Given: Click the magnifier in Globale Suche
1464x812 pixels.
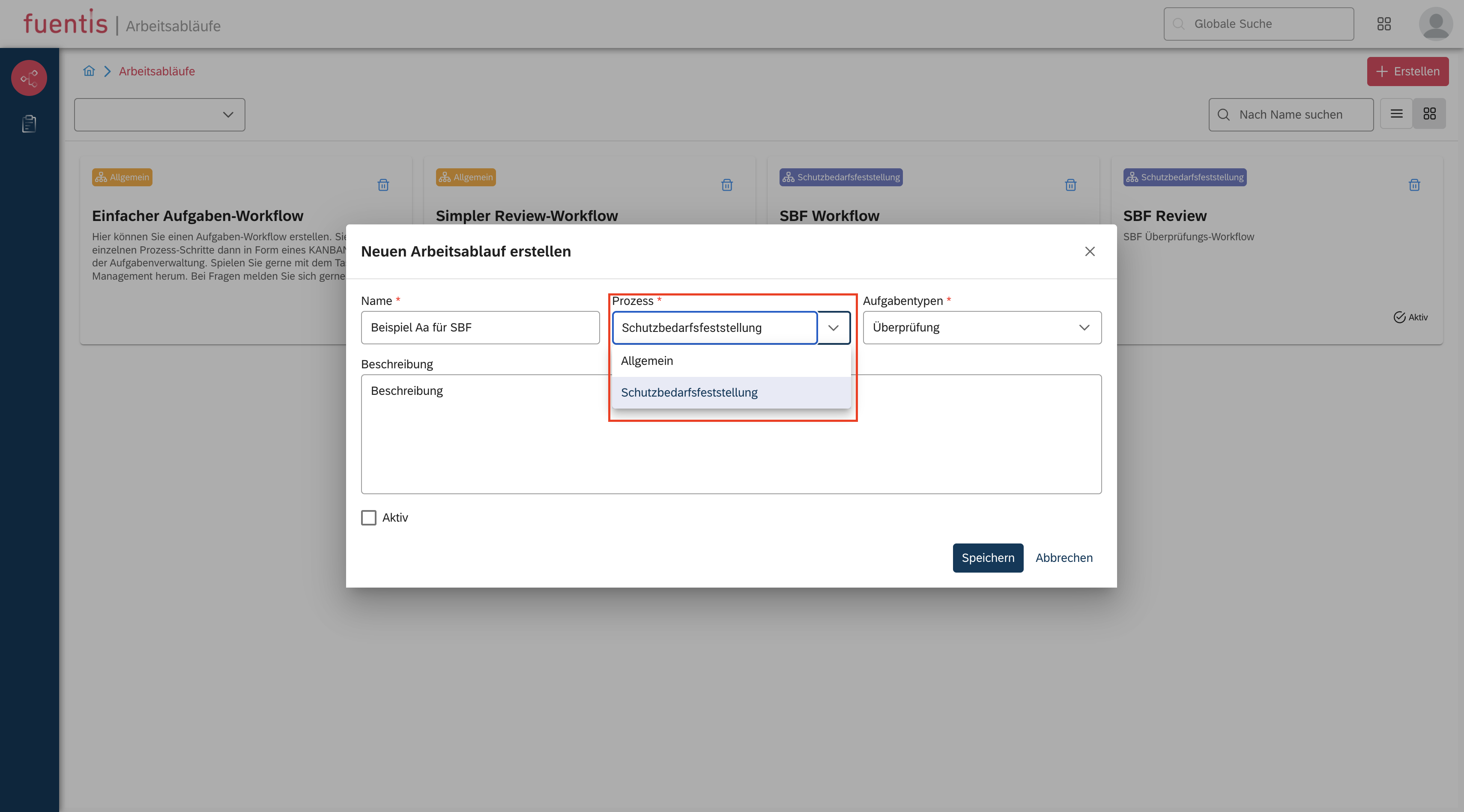Looking at the screenshot, I should (1178, 24).
